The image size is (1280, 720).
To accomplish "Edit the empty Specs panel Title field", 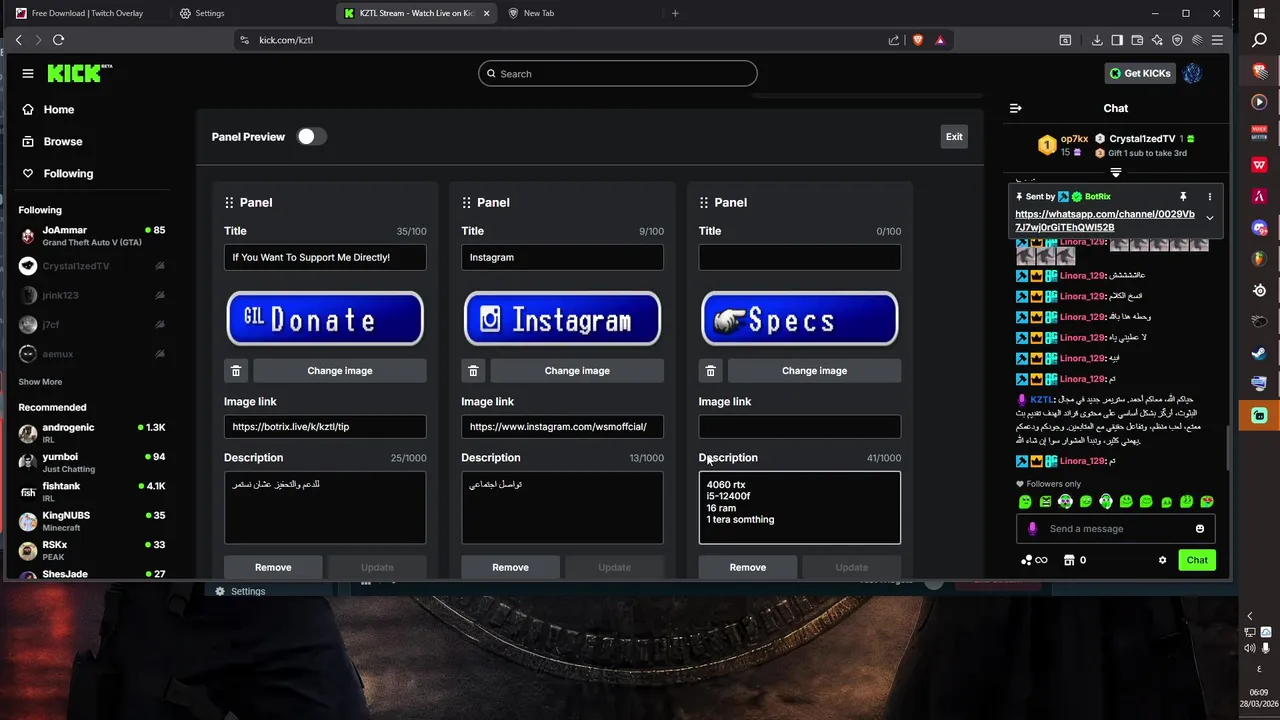I will [x=800, y=258].
